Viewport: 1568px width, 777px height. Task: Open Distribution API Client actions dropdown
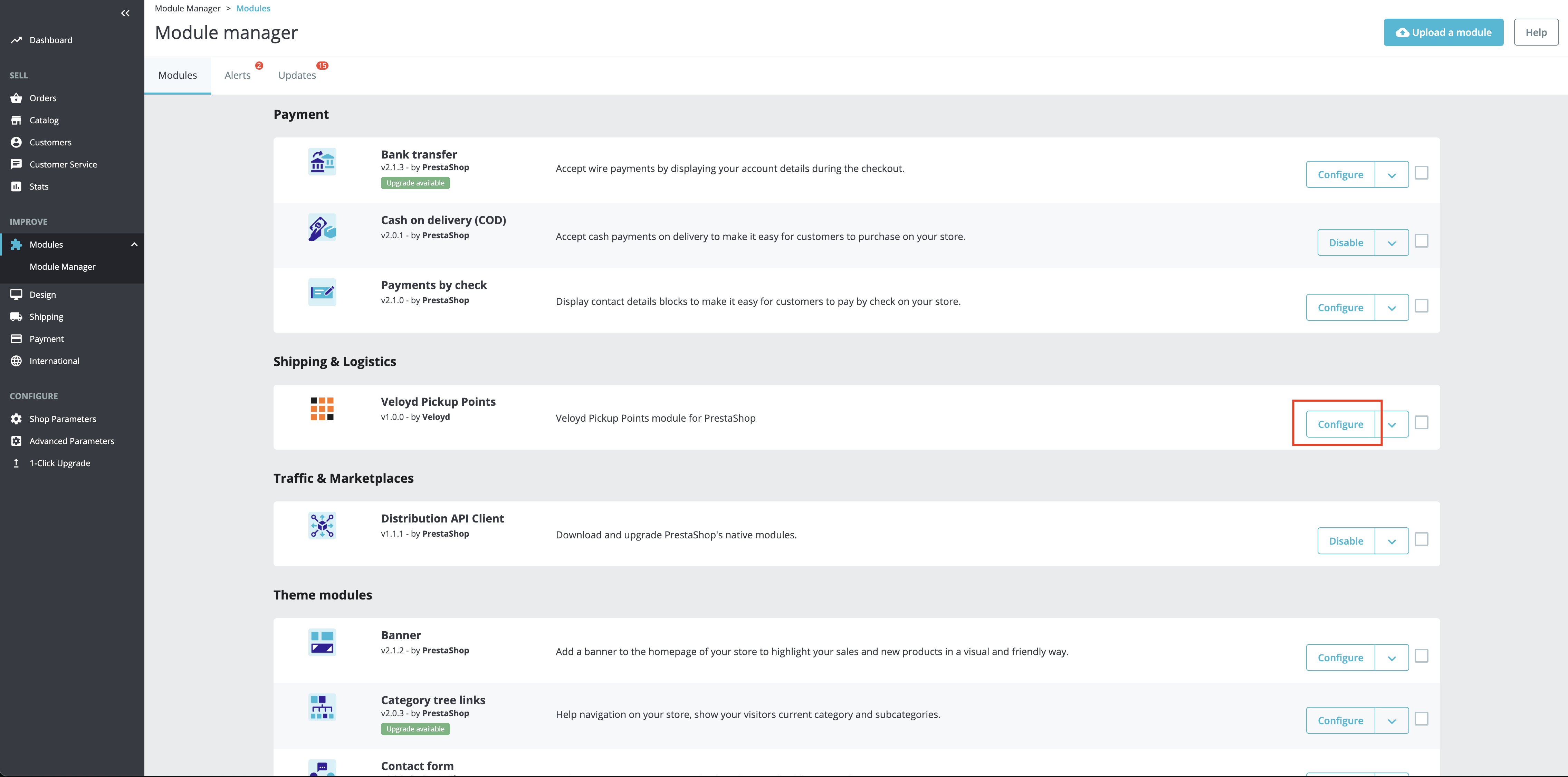1392,541
